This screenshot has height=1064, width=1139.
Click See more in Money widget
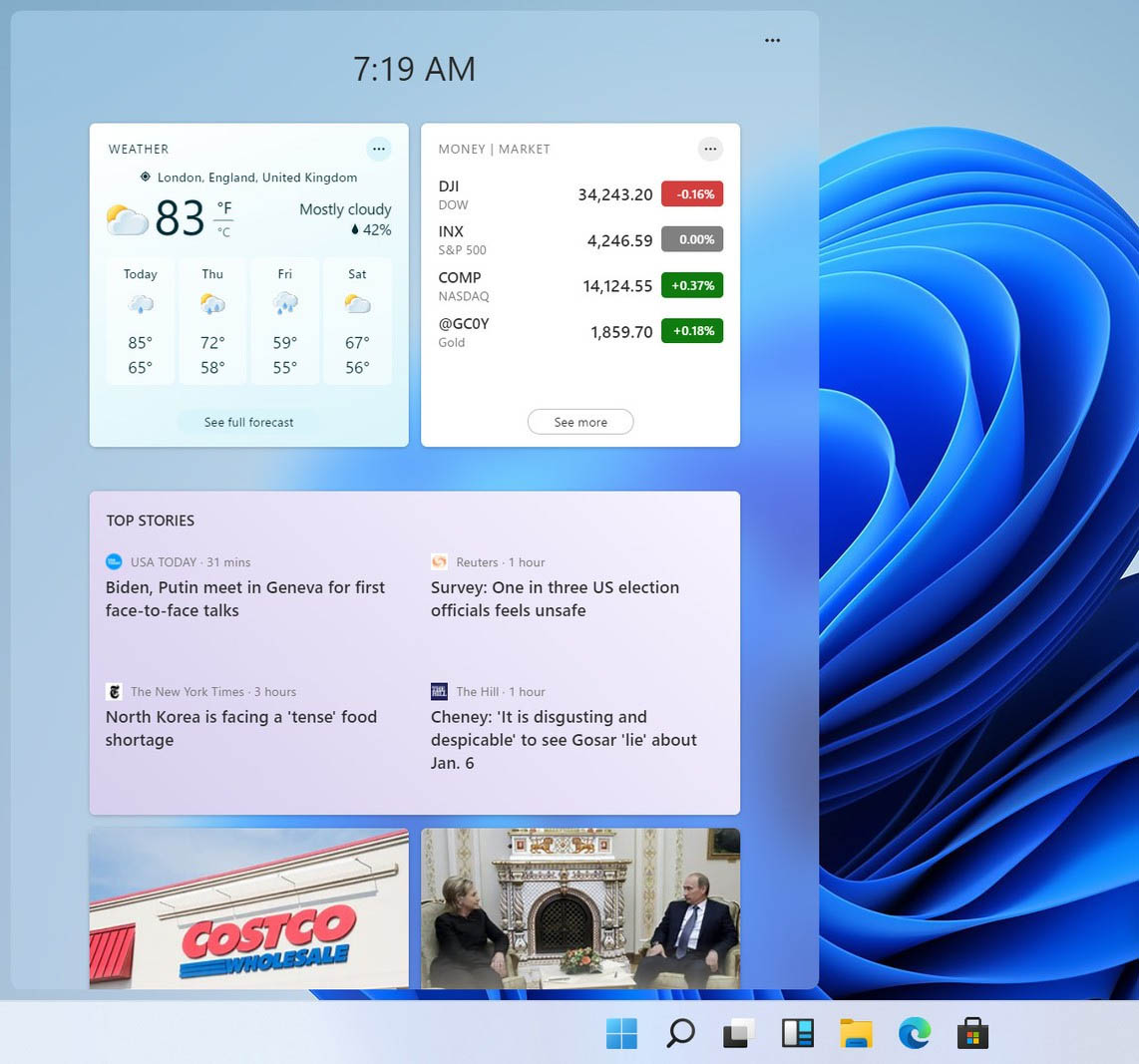coord(579,422)
